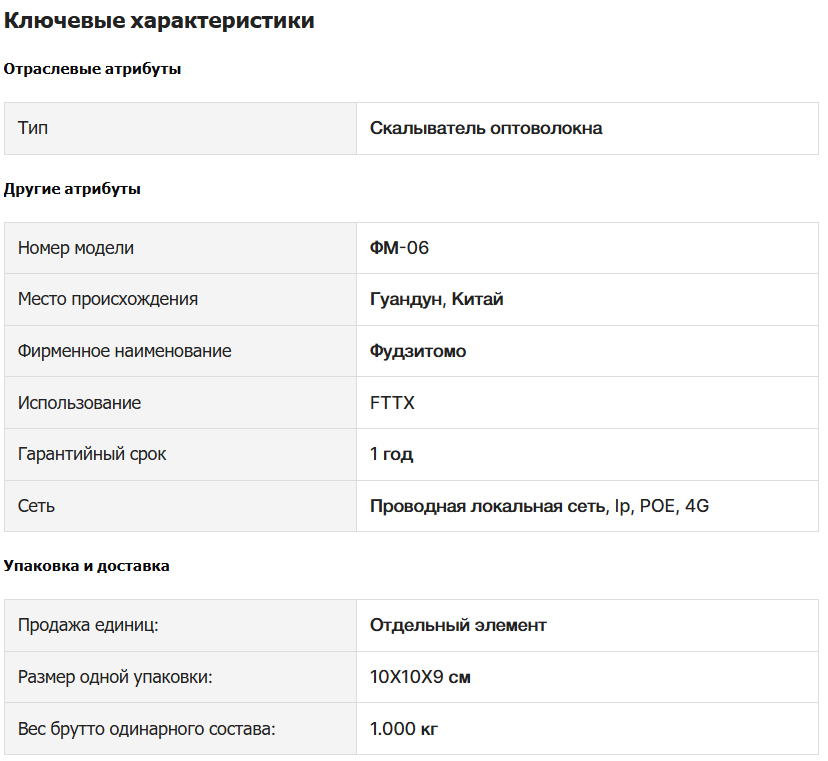Click the "Фирменное наименование" label
The height and width of the screenshot is (761, 828).
(x=125, y=351)
